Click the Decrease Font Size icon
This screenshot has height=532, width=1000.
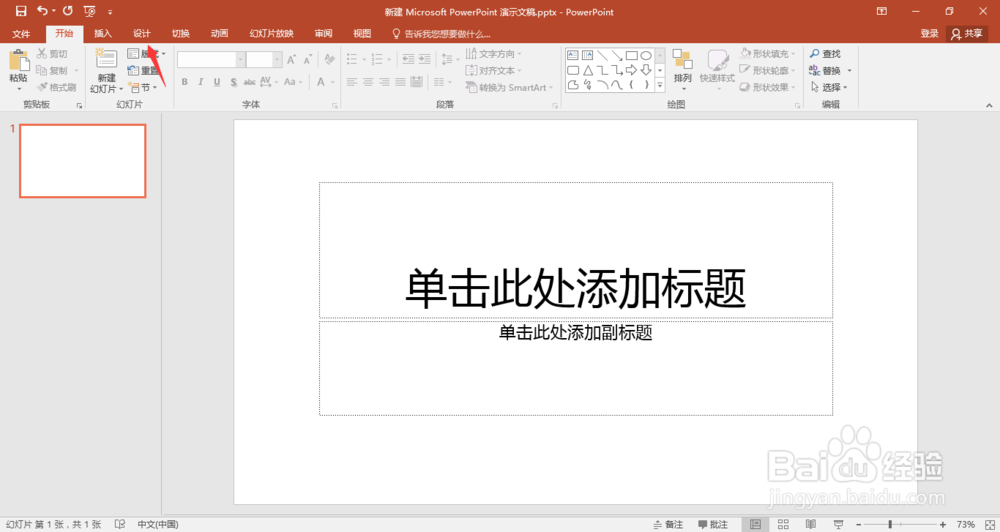click(x=307, y=60)
